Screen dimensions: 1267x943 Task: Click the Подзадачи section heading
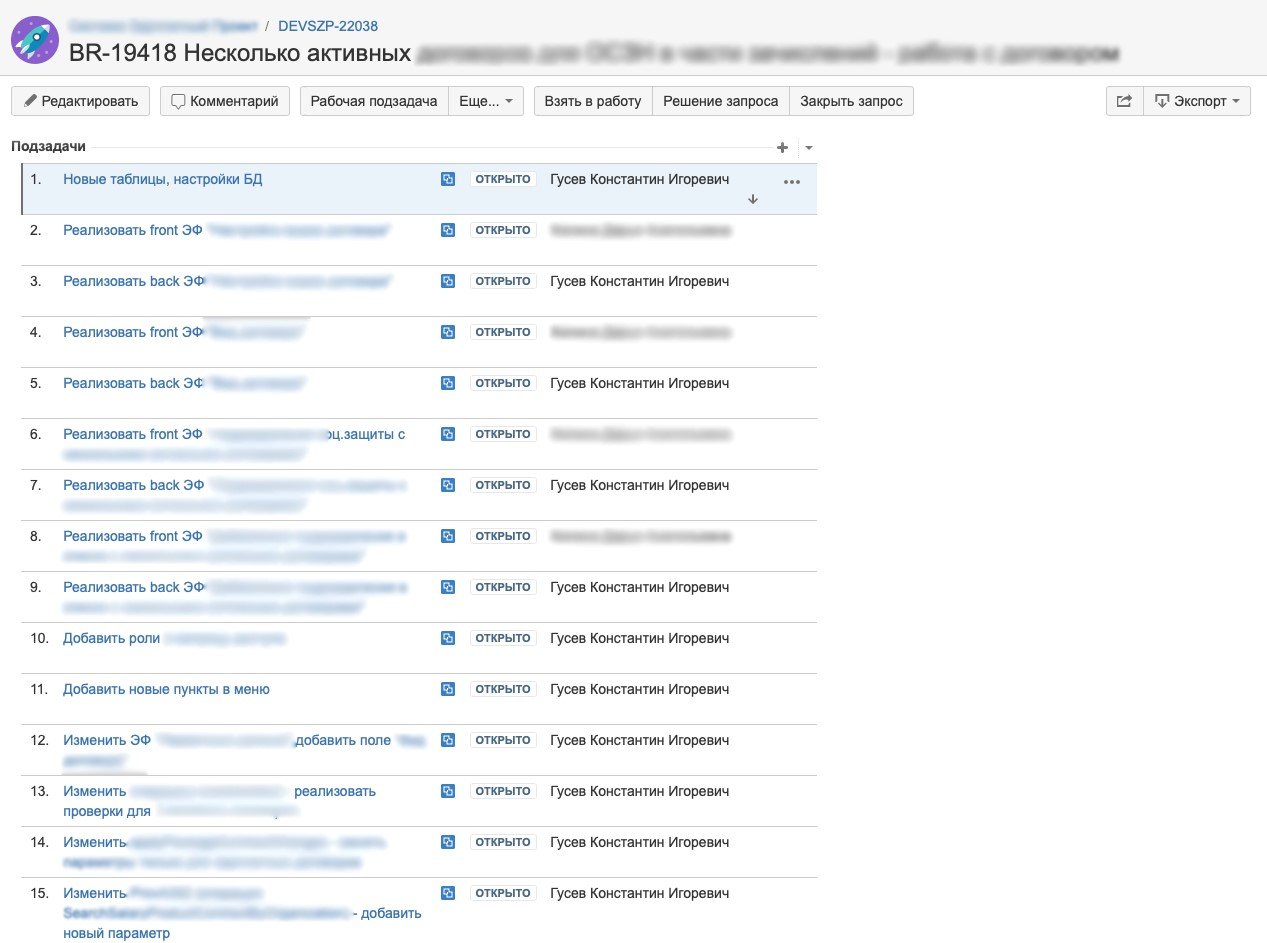48,147
